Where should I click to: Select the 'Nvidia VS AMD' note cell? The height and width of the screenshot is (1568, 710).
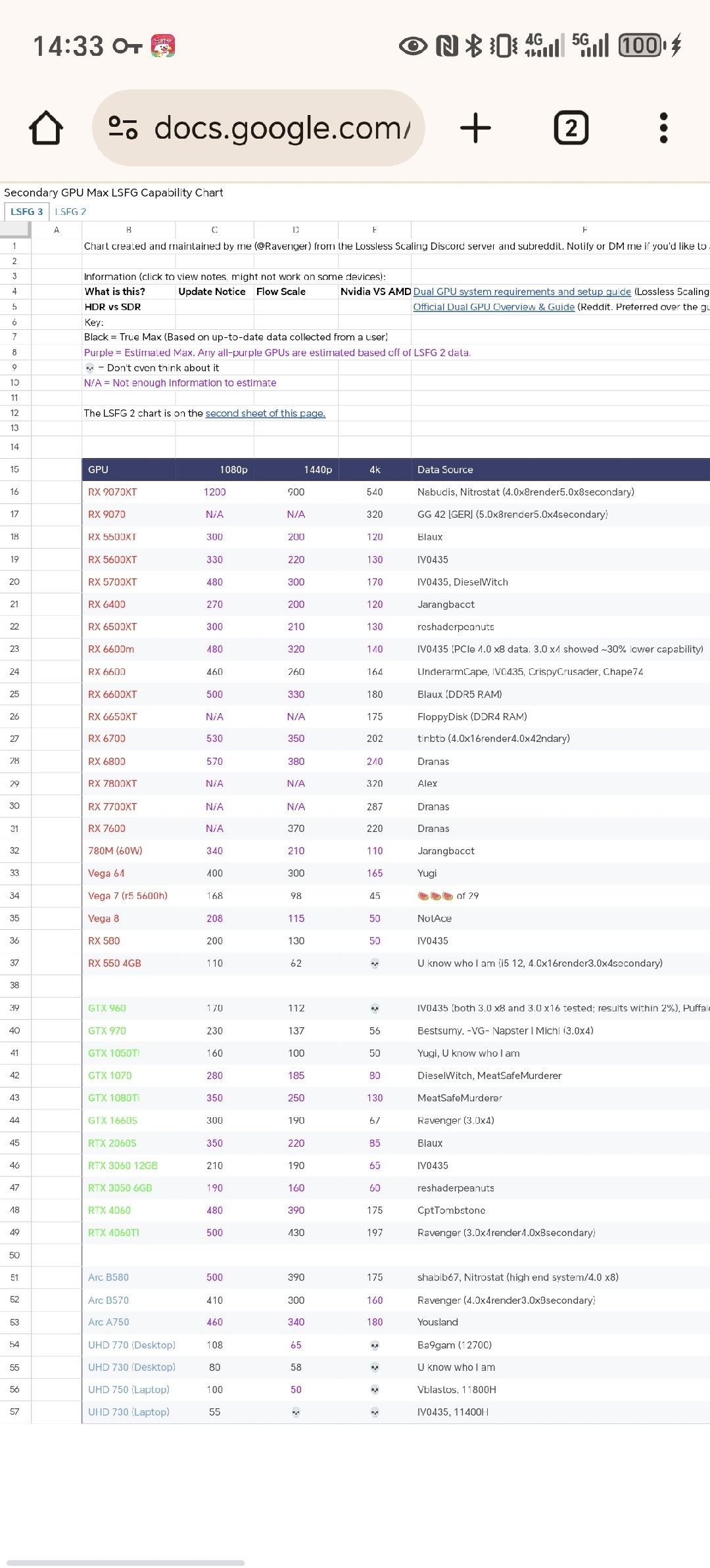[x=375, y=292]
